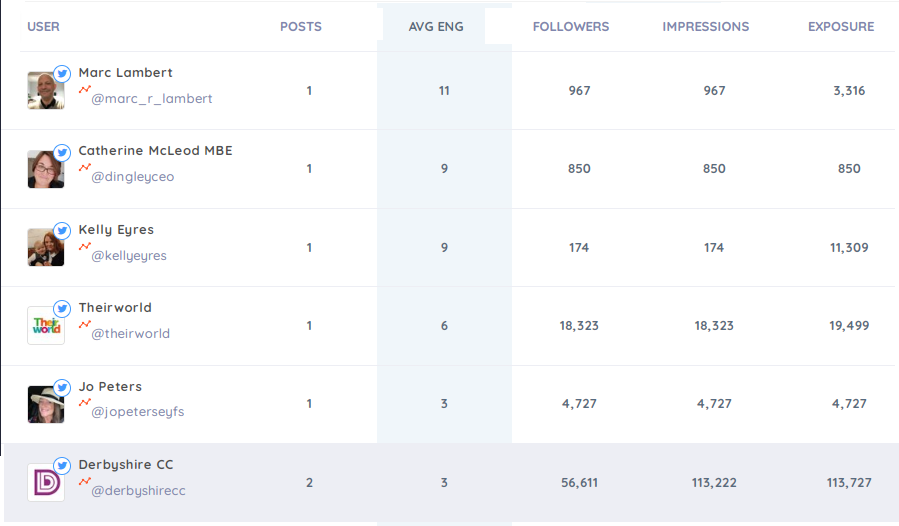Sort by EXPOSURE column header
Viewport: 899px width, 526px height.
click(841, 26)
